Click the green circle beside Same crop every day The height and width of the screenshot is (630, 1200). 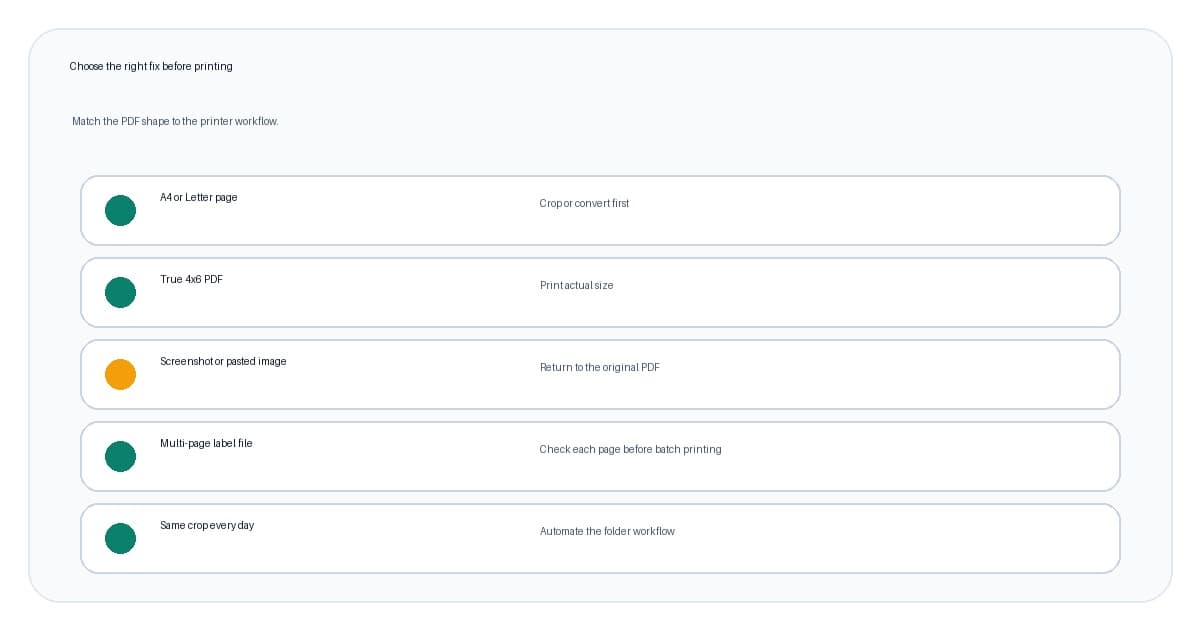pos(120,539)
